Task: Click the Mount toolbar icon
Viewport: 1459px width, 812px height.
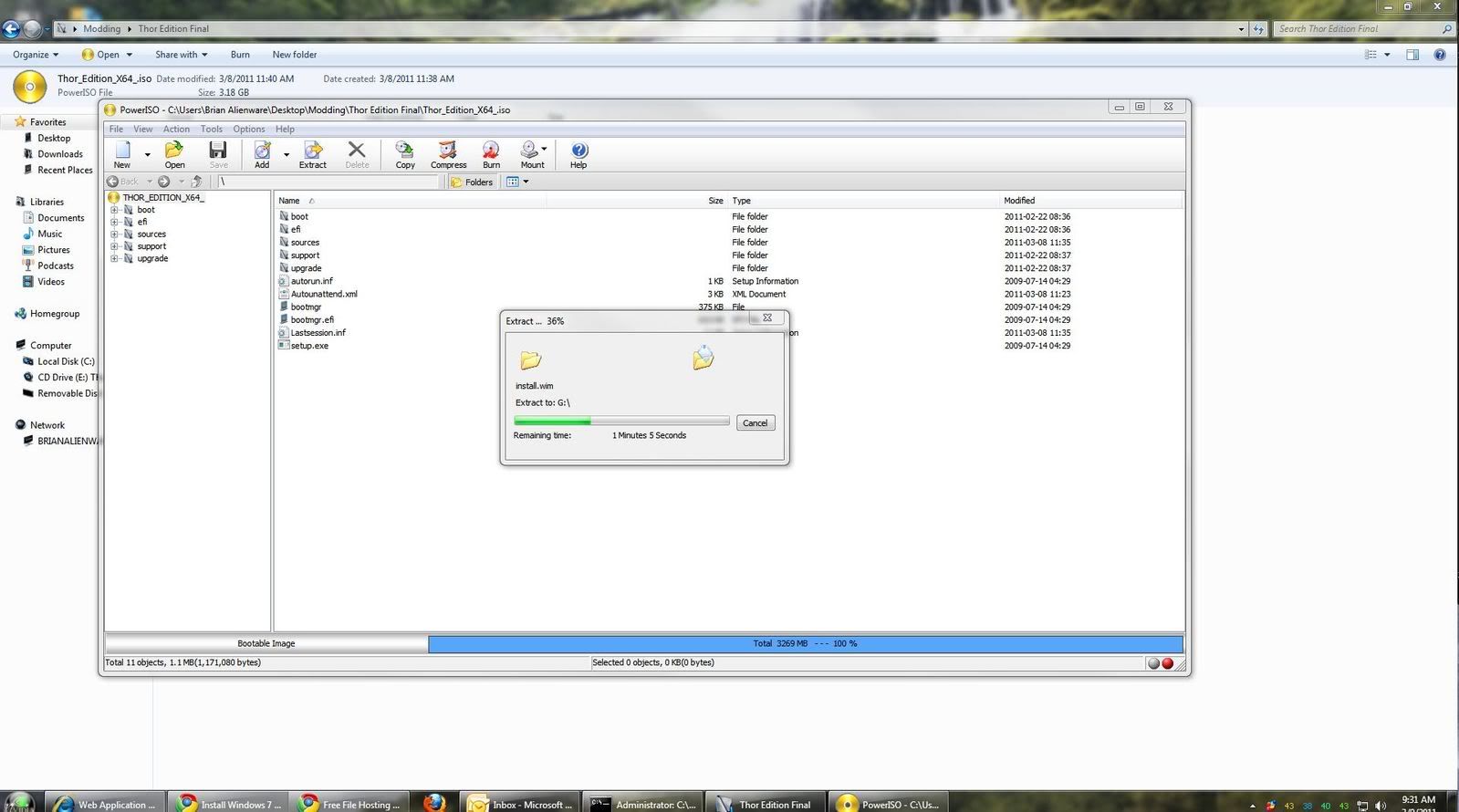Action: [531, 153]
